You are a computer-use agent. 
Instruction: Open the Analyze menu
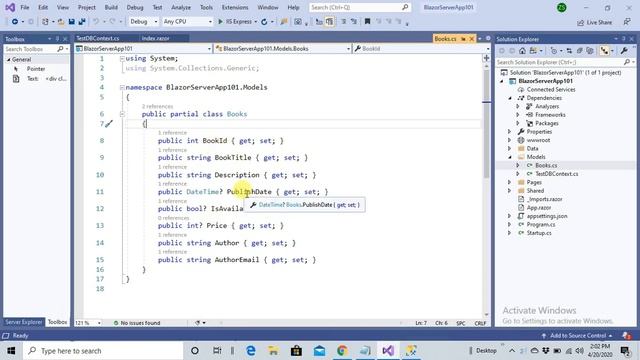pyautogui.click(x=181, y=7)
